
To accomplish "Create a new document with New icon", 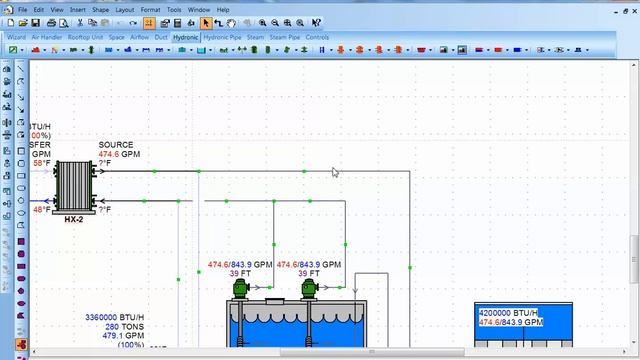I will tap(11, 23).
